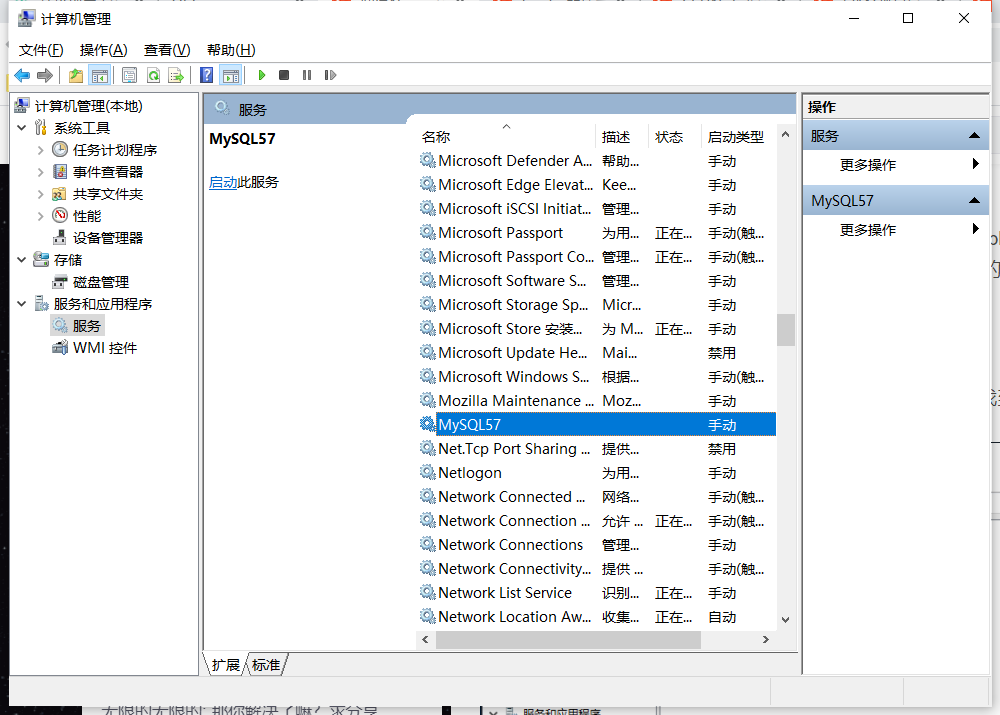The width and height of the screenshot is (1000, 715).
Task: Select 计算机管理(本地) root node
Action: coord(89,106)
